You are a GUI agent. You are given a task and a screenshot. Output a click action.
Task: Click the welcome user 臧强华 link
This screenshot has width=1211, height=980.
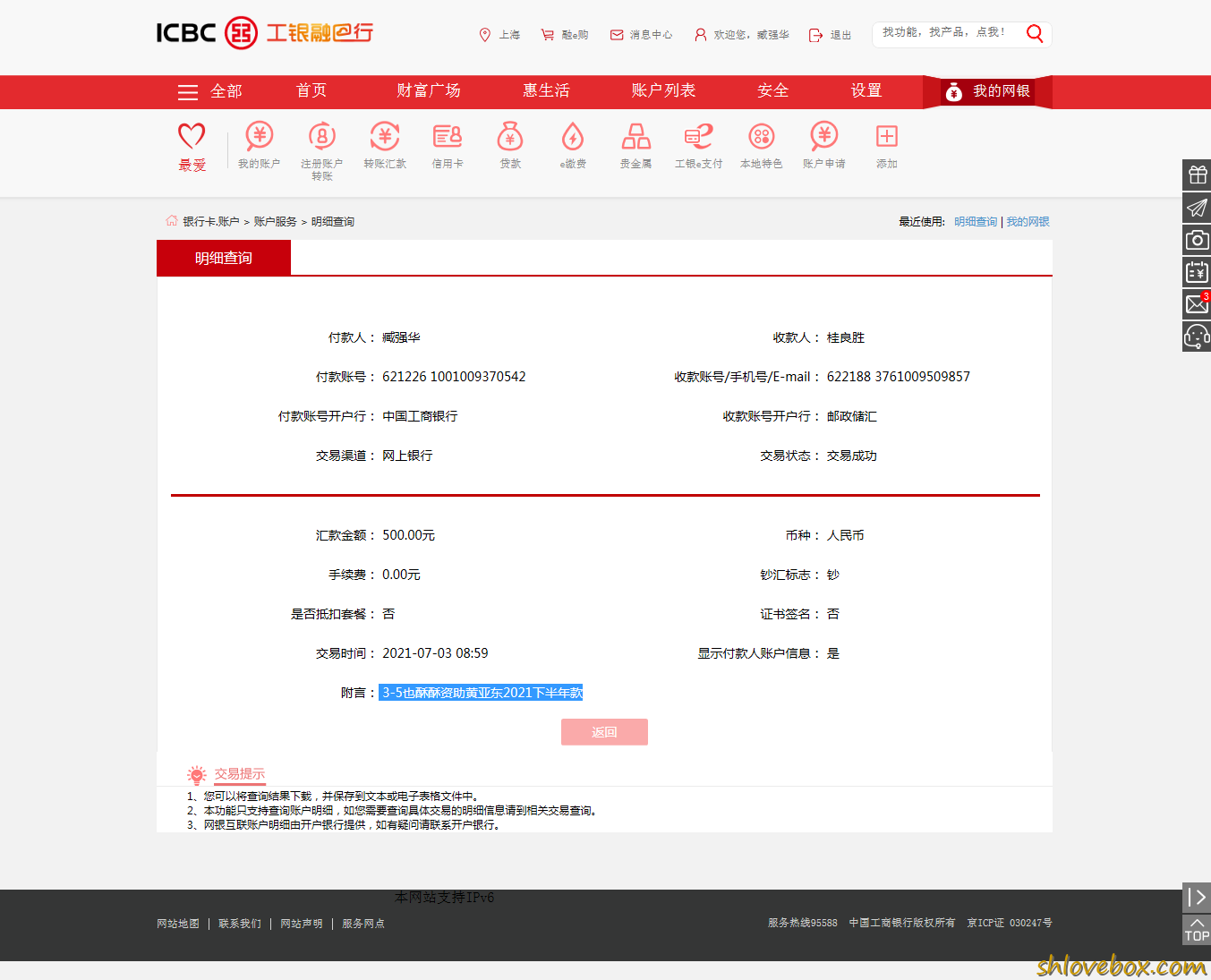pyautogui.click(x=742, y=35)
